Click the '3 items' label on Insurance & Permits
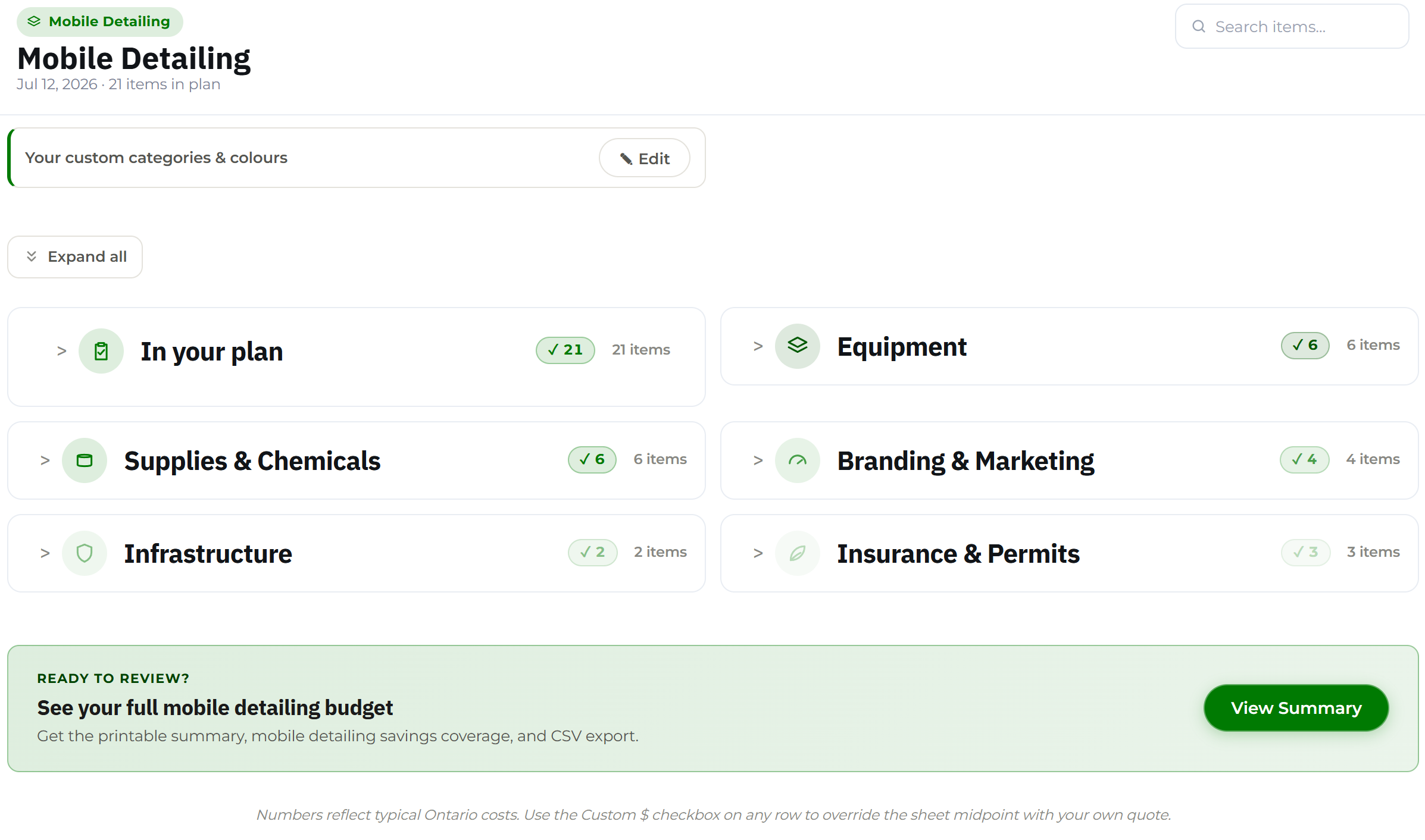The height and width of the screenshot is (840, 1425). coord(1373,552)
